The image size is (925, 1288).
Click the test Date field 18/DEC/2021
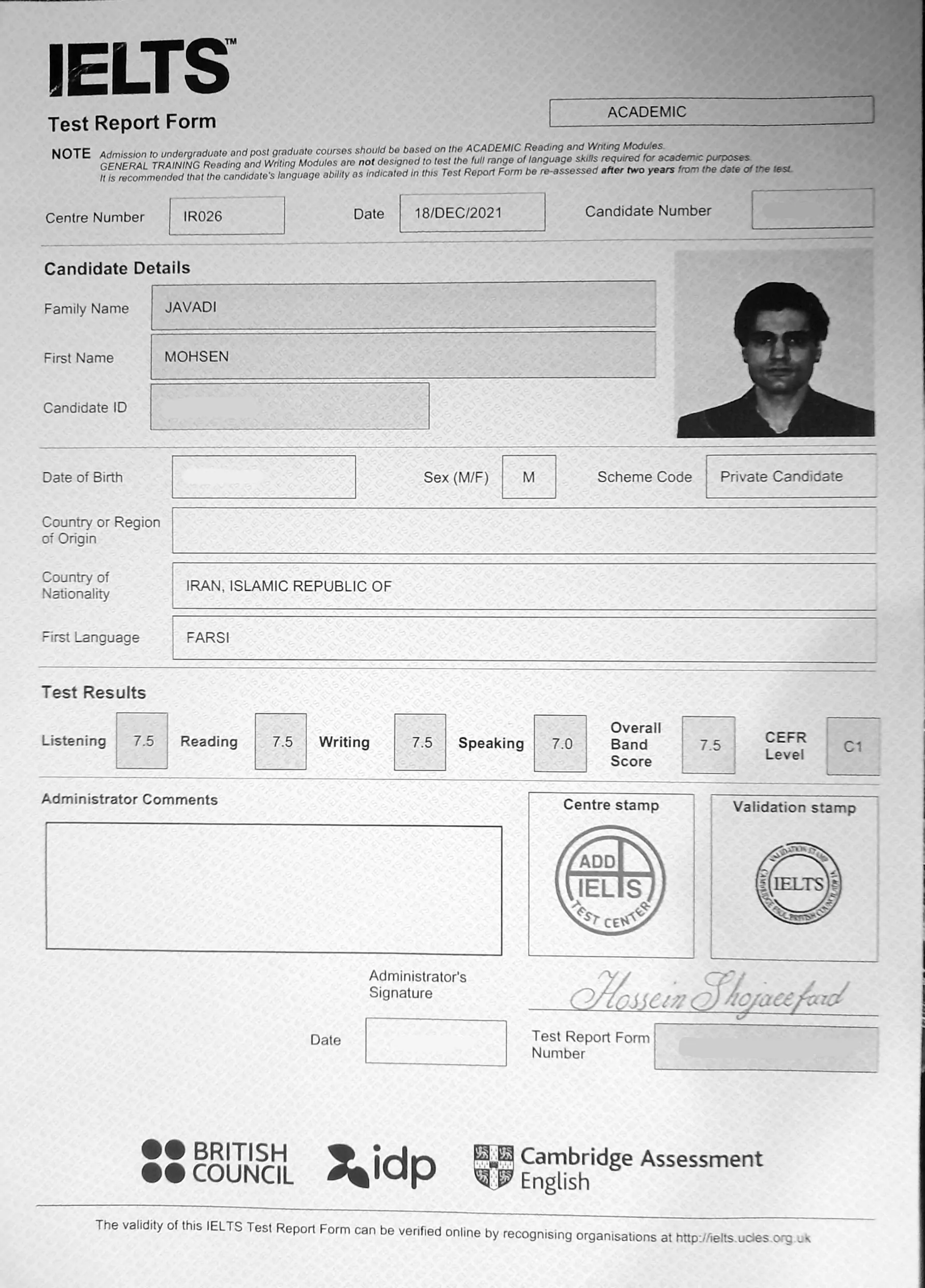[473, 213]
